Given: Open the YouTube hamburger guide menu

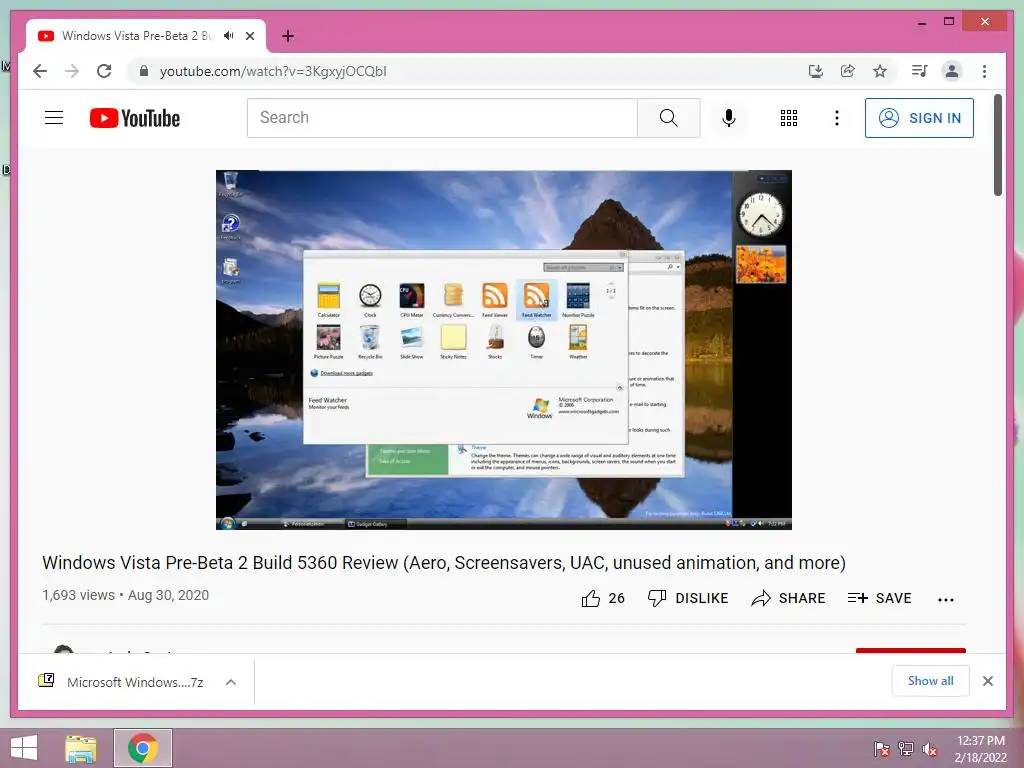Looking at the screenshot, I should (x=54, y=118).
